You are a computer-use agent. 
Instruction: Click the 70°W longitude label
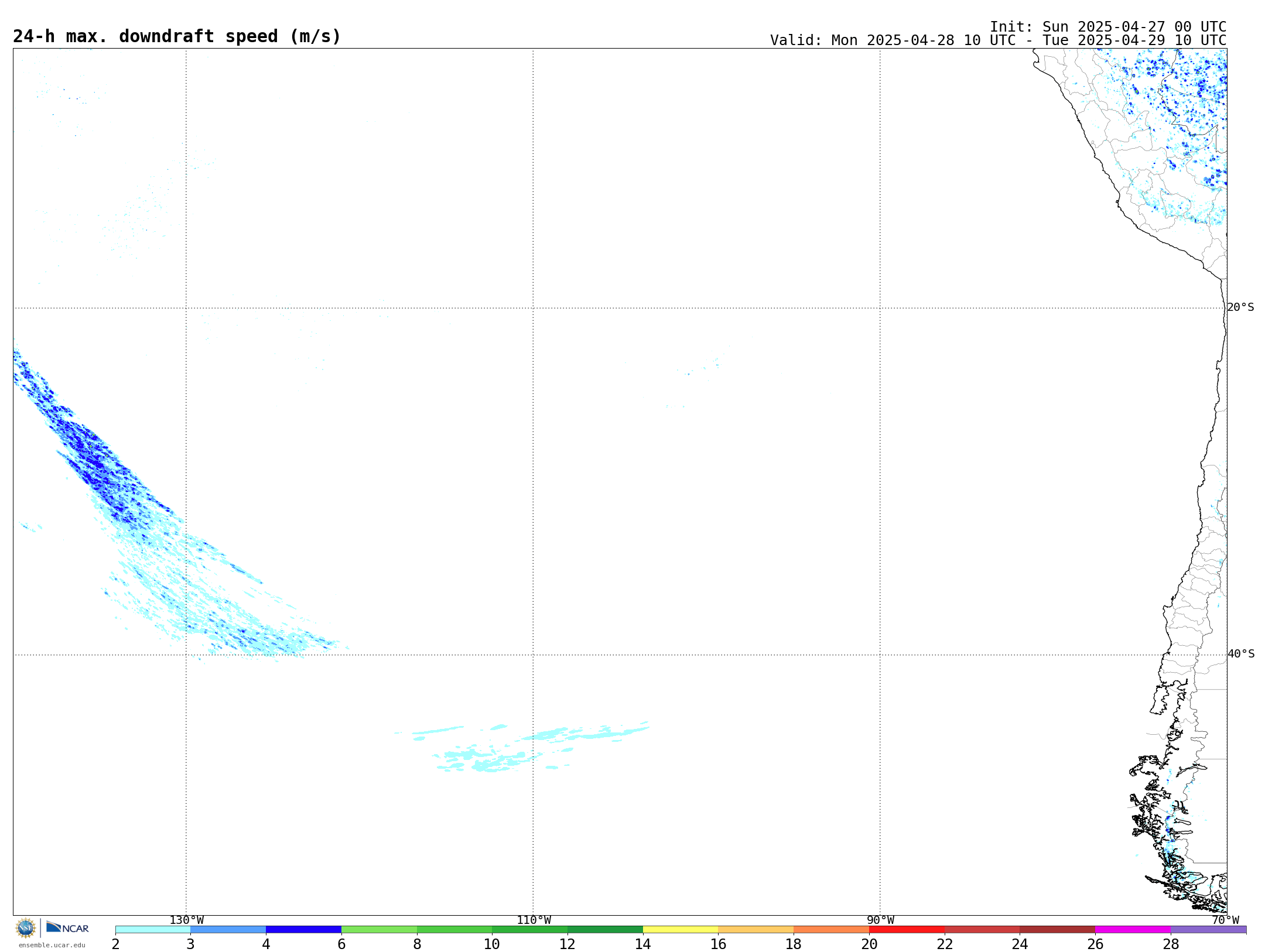[x=1225, y=920]
